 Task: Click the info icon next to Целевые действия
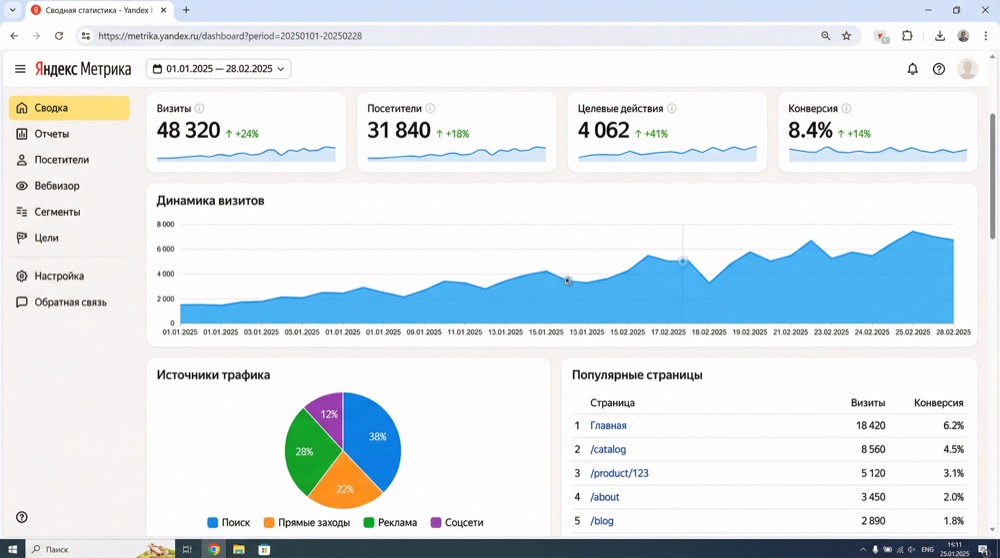tap(672, 108)
